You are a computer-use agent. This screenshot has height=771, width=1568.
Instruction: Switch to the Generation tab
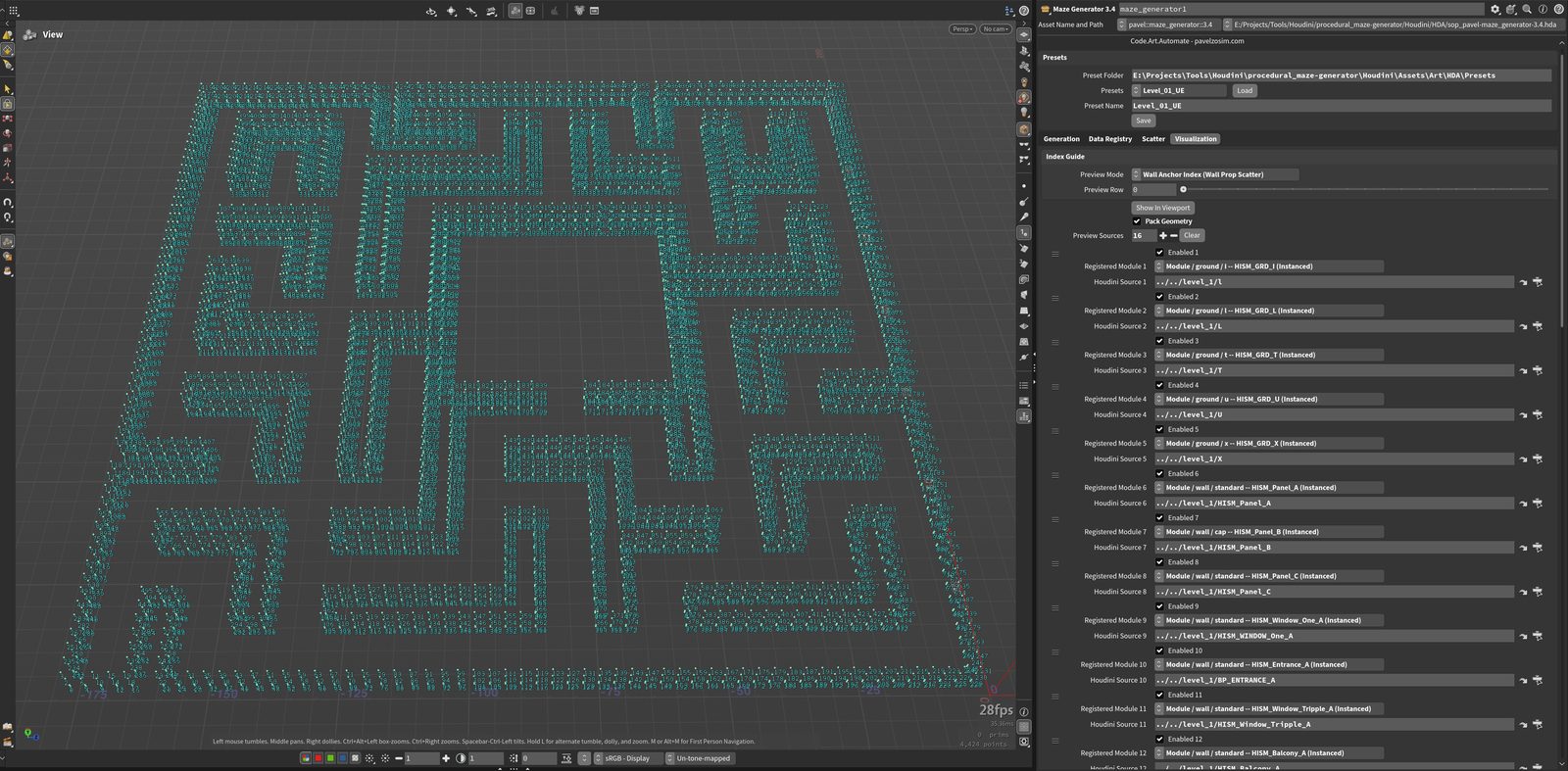[1061, 139]
